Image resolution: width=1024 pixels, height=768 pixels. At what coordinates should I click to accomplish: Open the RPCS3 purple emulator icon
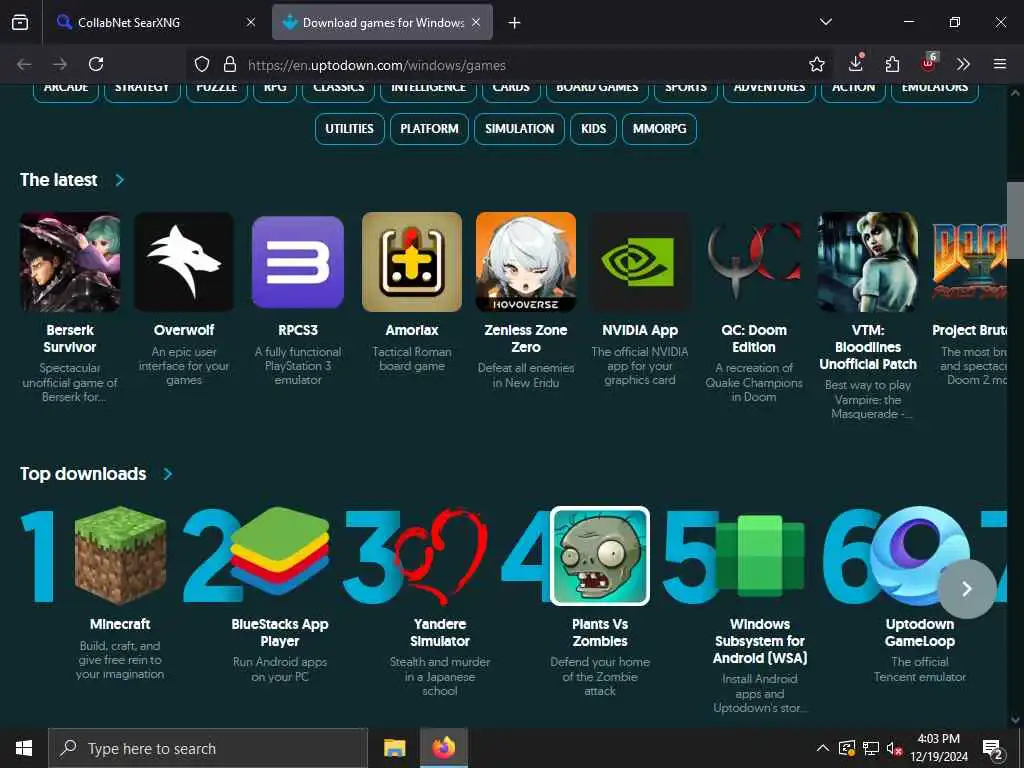(x=298, y=262)
